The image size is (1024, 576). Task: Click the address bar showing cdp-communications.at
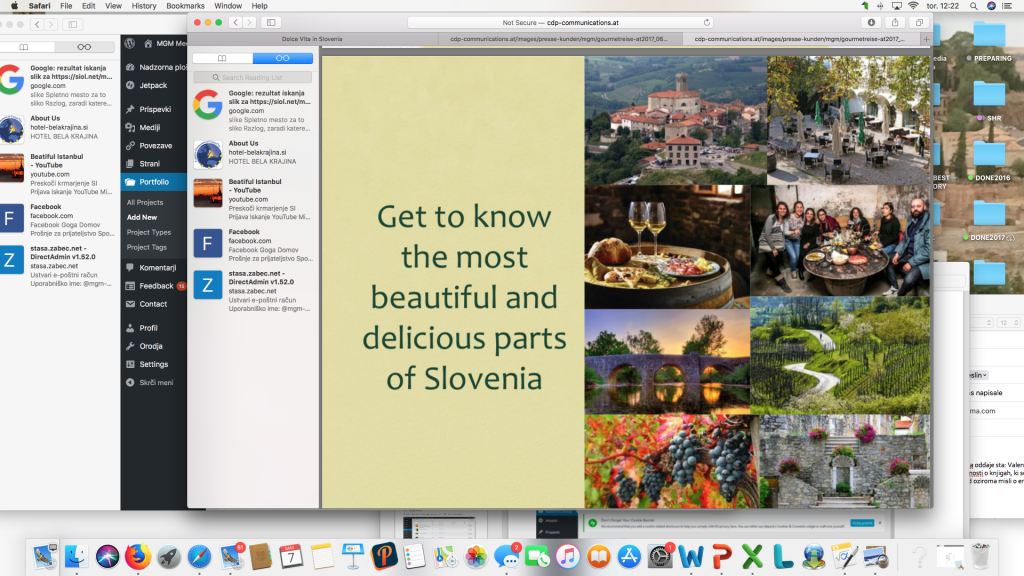[x=560, y=22]
